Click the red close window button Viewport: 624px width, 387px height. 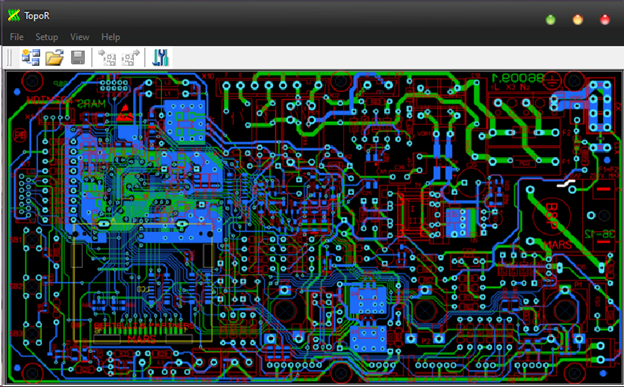click(604, 20)
